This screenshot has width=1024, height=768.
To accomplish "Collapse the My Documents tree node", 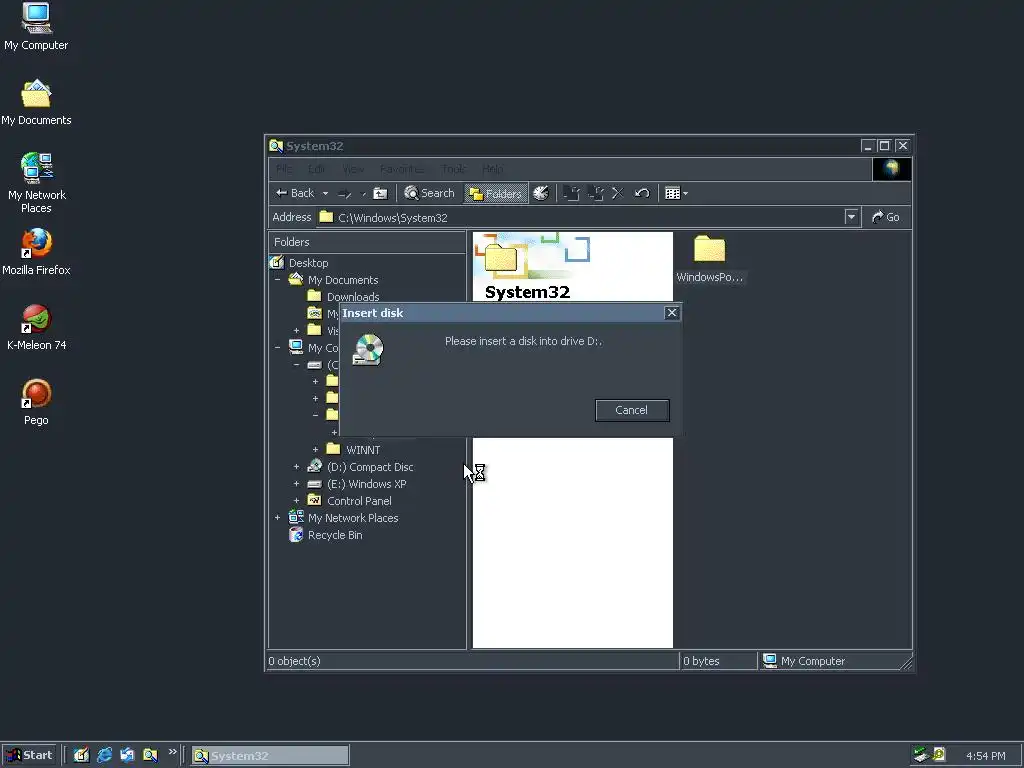I will click(278, 280).
